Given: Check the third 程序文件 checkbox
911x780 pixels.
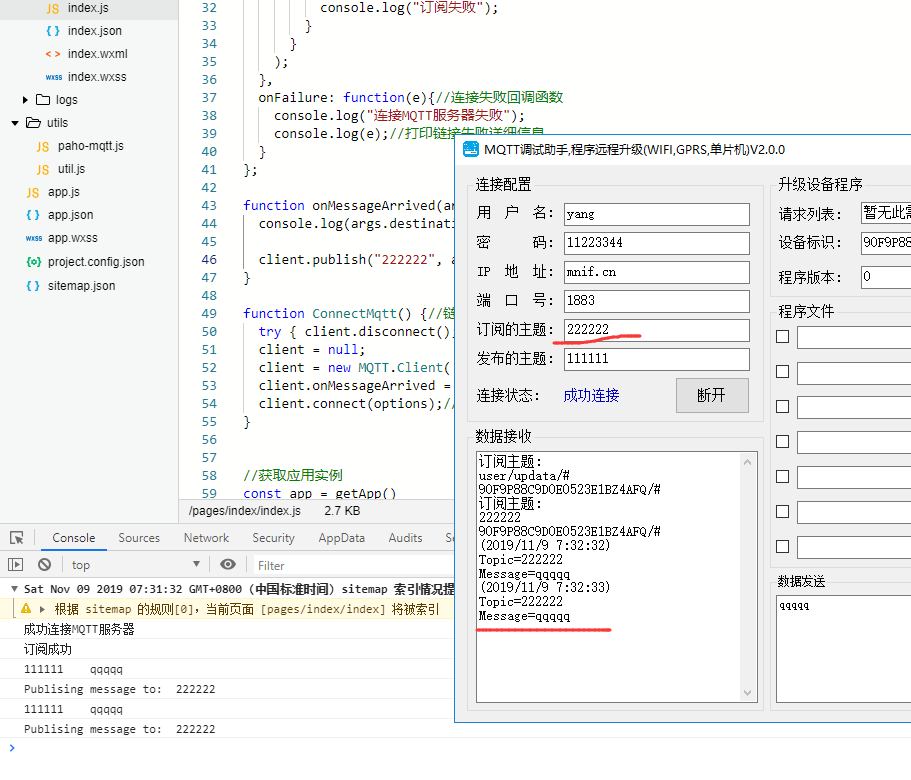Looking at the screenshot, I should click(x=783, y=407).
